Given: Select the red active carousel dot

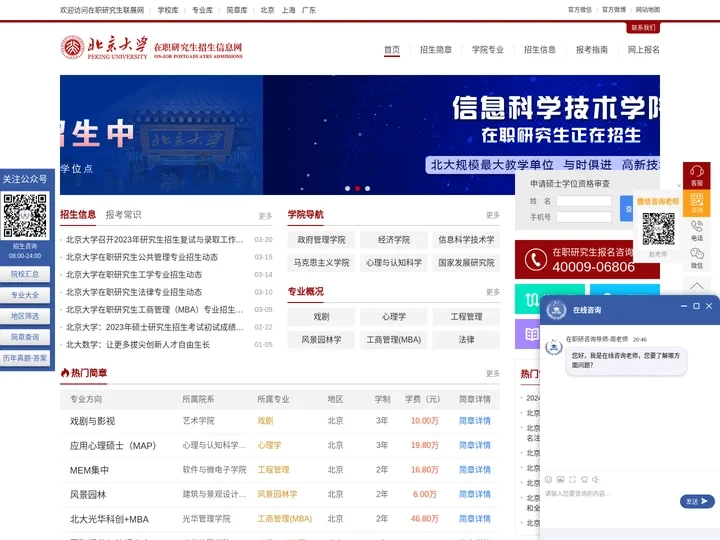Looking at the screenshot, I should pos(357,188).
